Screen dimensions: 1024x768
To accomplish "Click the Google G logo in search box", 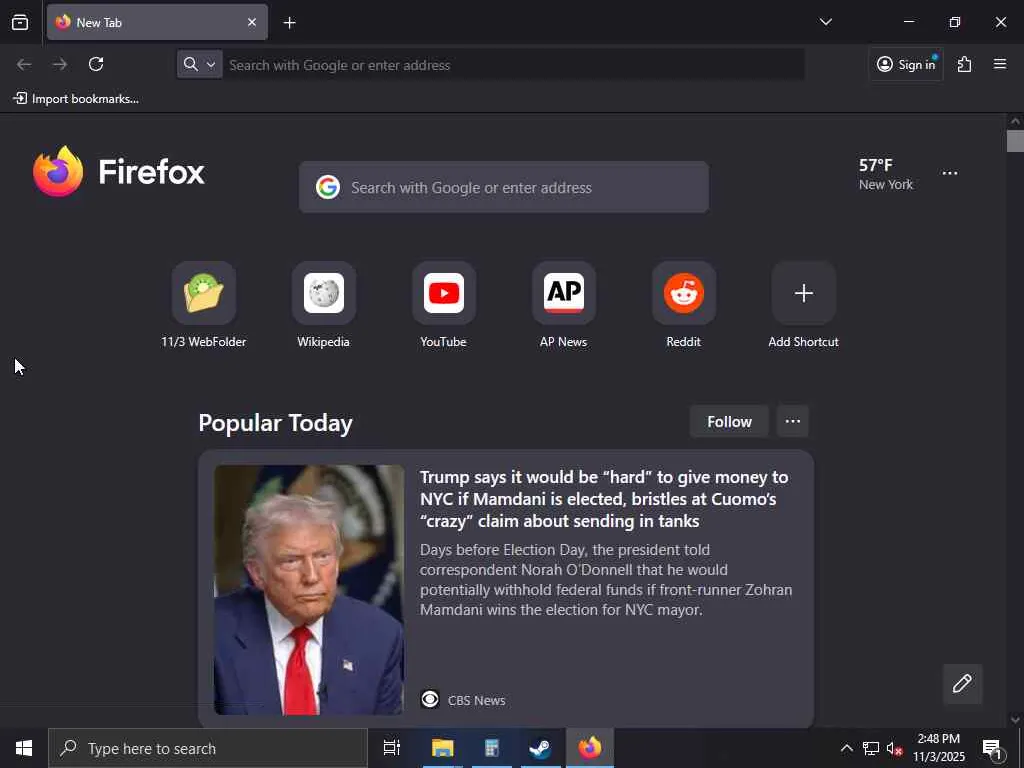I will [328, 187].
